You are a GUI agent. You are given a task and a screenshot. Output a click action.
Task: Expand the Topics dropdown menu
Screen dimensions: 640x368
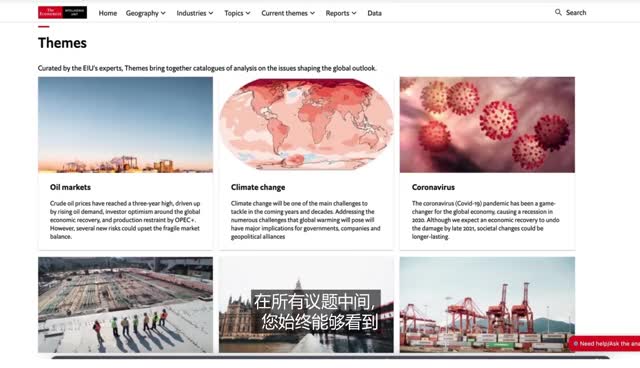237,13
